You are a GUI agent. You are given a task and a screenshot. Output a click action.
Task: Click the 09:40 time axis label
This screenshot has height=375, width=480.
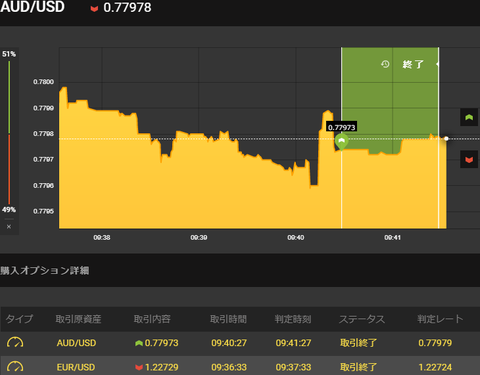tap(296, 238)
